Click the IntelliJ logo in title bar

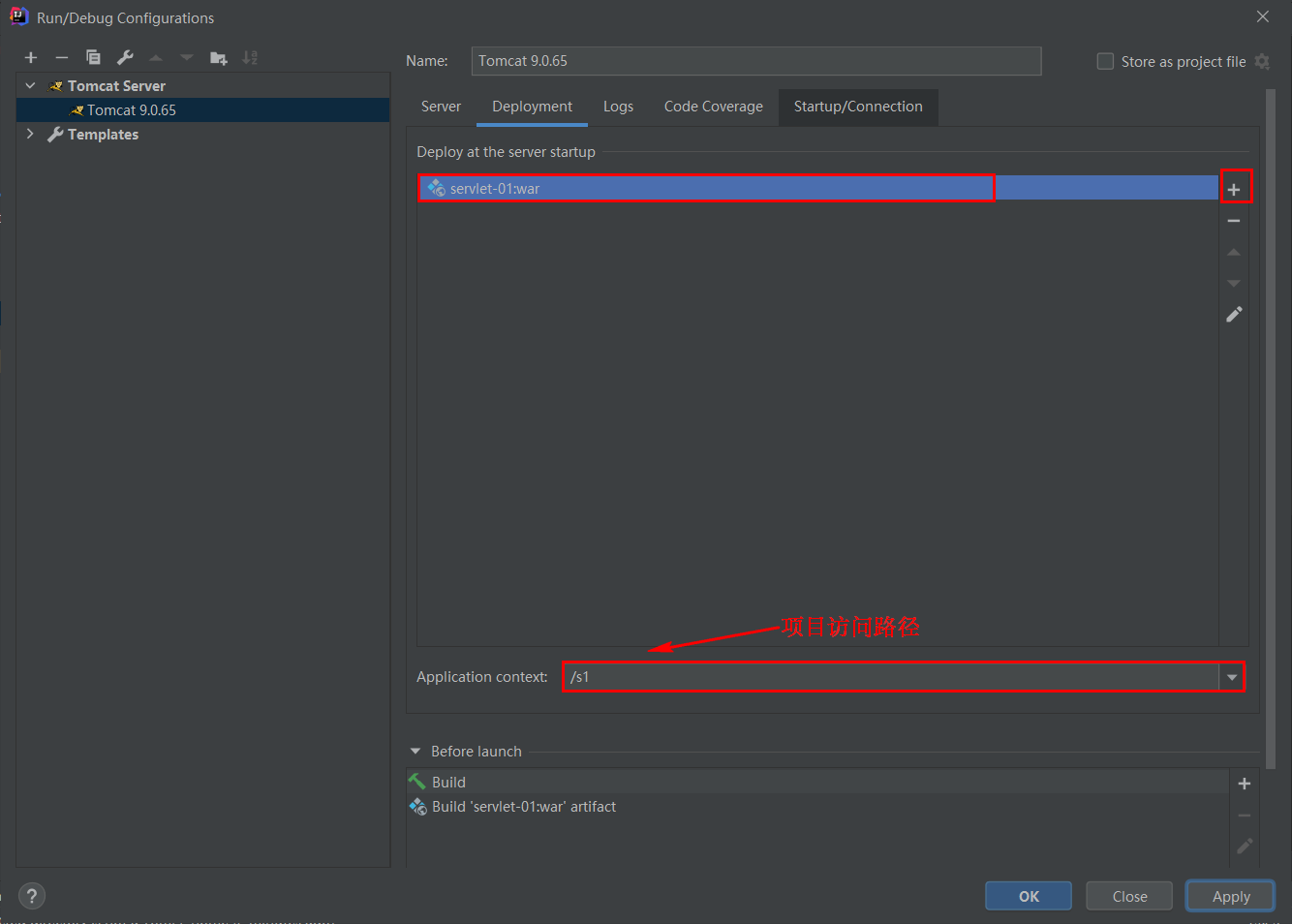18,16
